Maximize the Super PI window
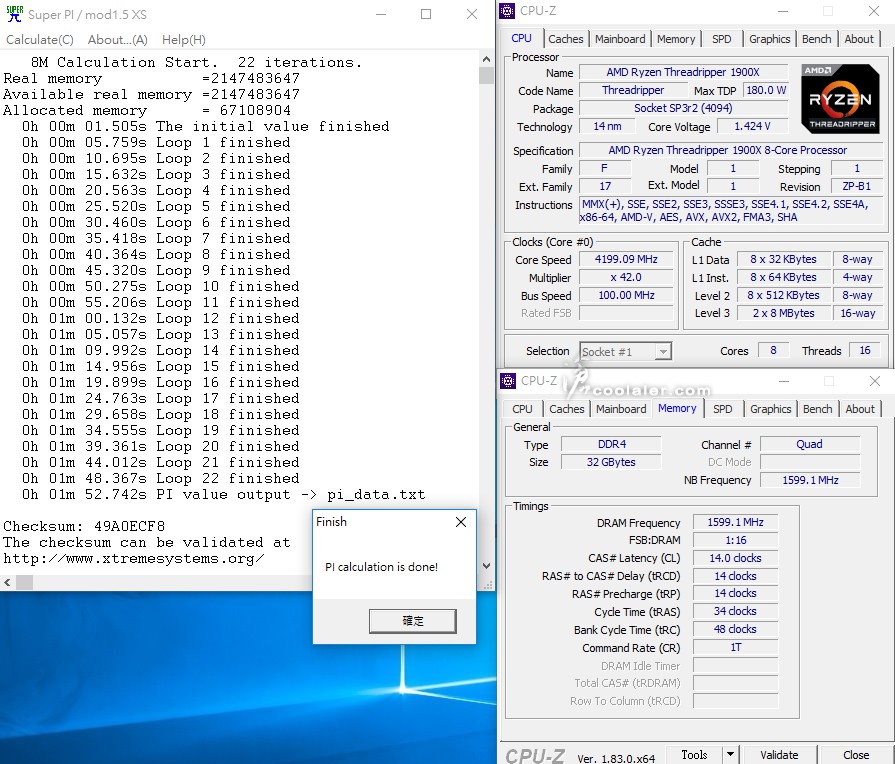The height and width of the screenshot is (764, 895). (x=426, y=14)
